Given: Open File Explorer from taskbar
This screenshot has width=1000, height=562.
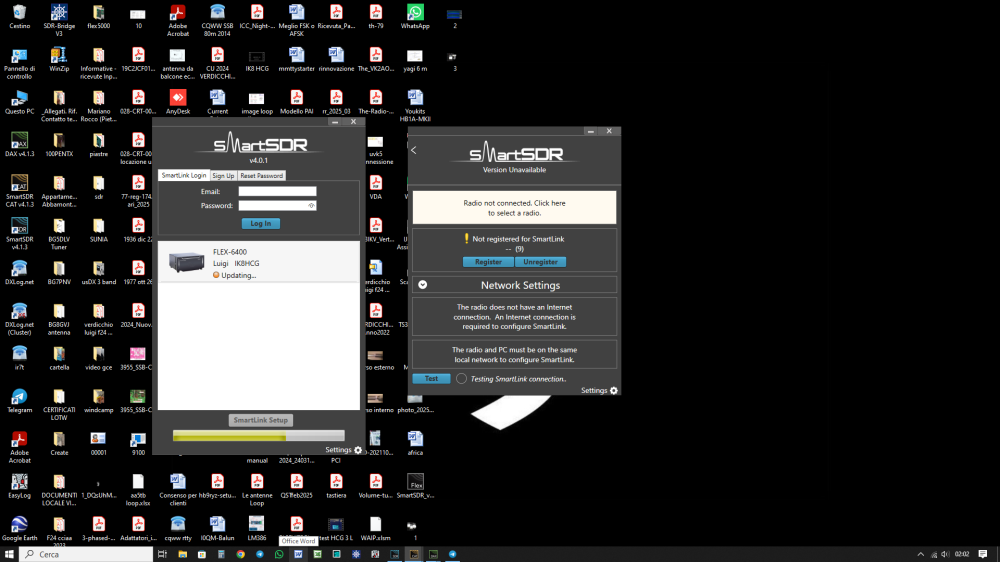Looking at the screenshot, I should (x=182, y=554).
